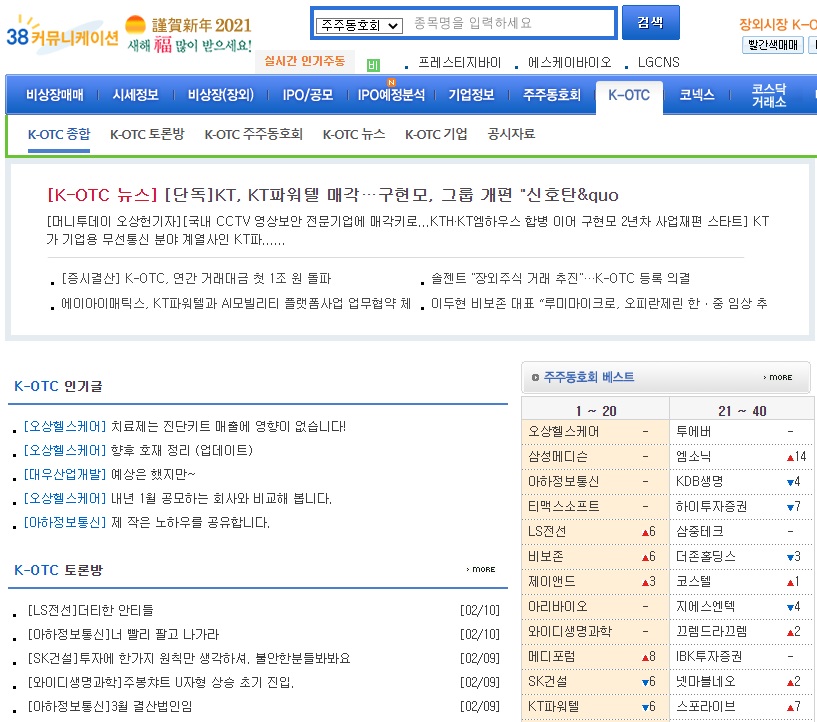Open the 코넥스 menu

pos(697,95)
